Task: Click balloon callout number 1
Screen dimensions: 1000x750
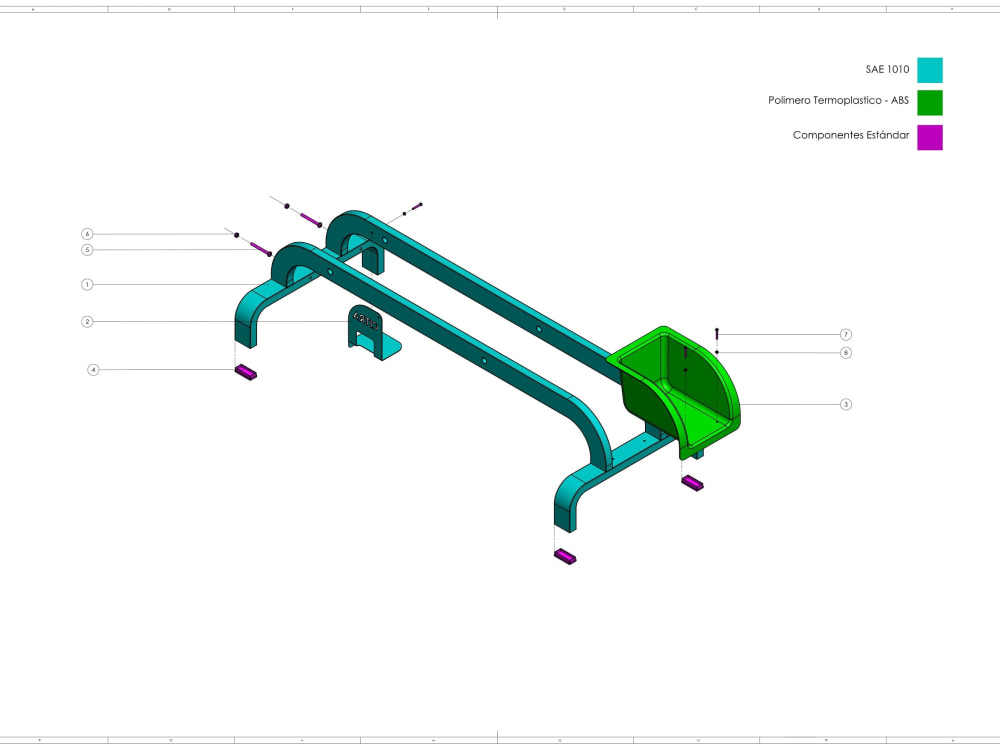Action: pyautogui.click(x=87, y=283)
